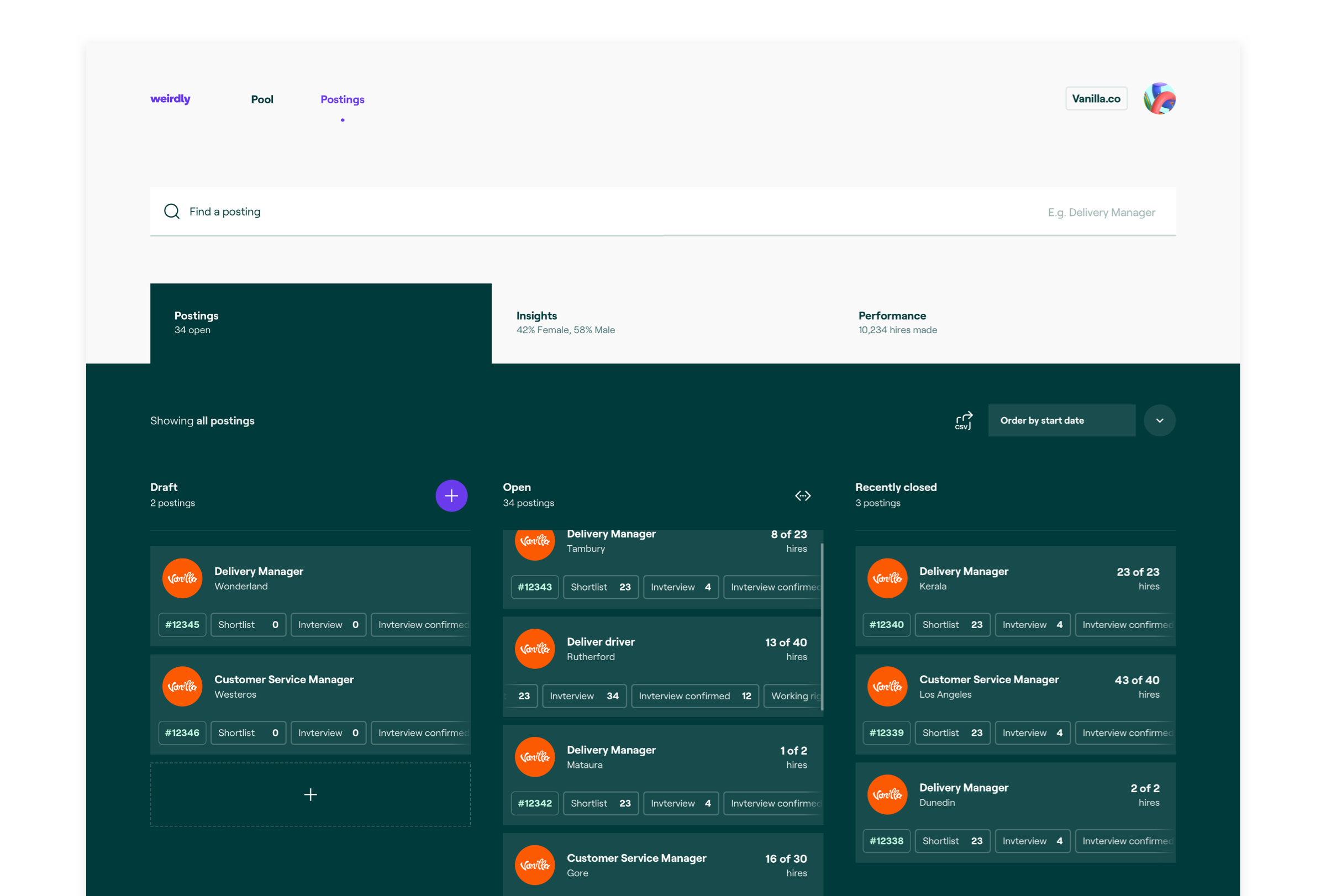Viewport: 1326px width, 896px height.
Task: Click the Vanilla logo on the Dunedin posting
Action: (887, 794)
